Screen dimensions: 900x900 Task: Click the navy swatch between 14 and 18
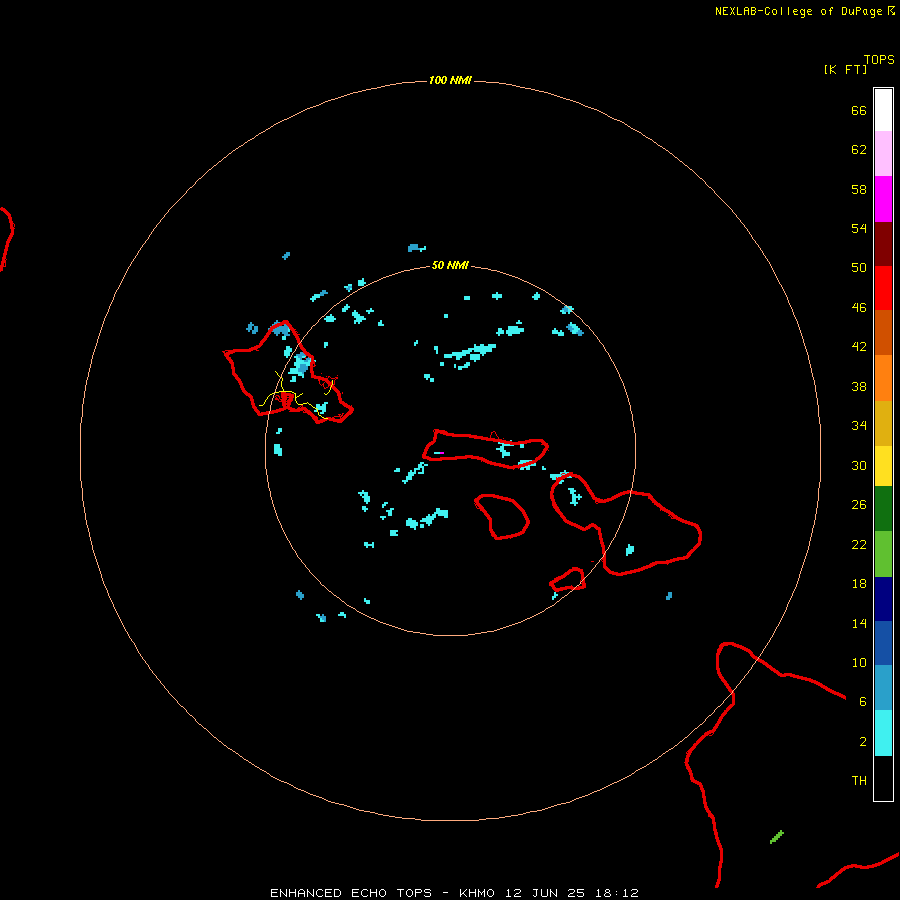click(883, 599)
